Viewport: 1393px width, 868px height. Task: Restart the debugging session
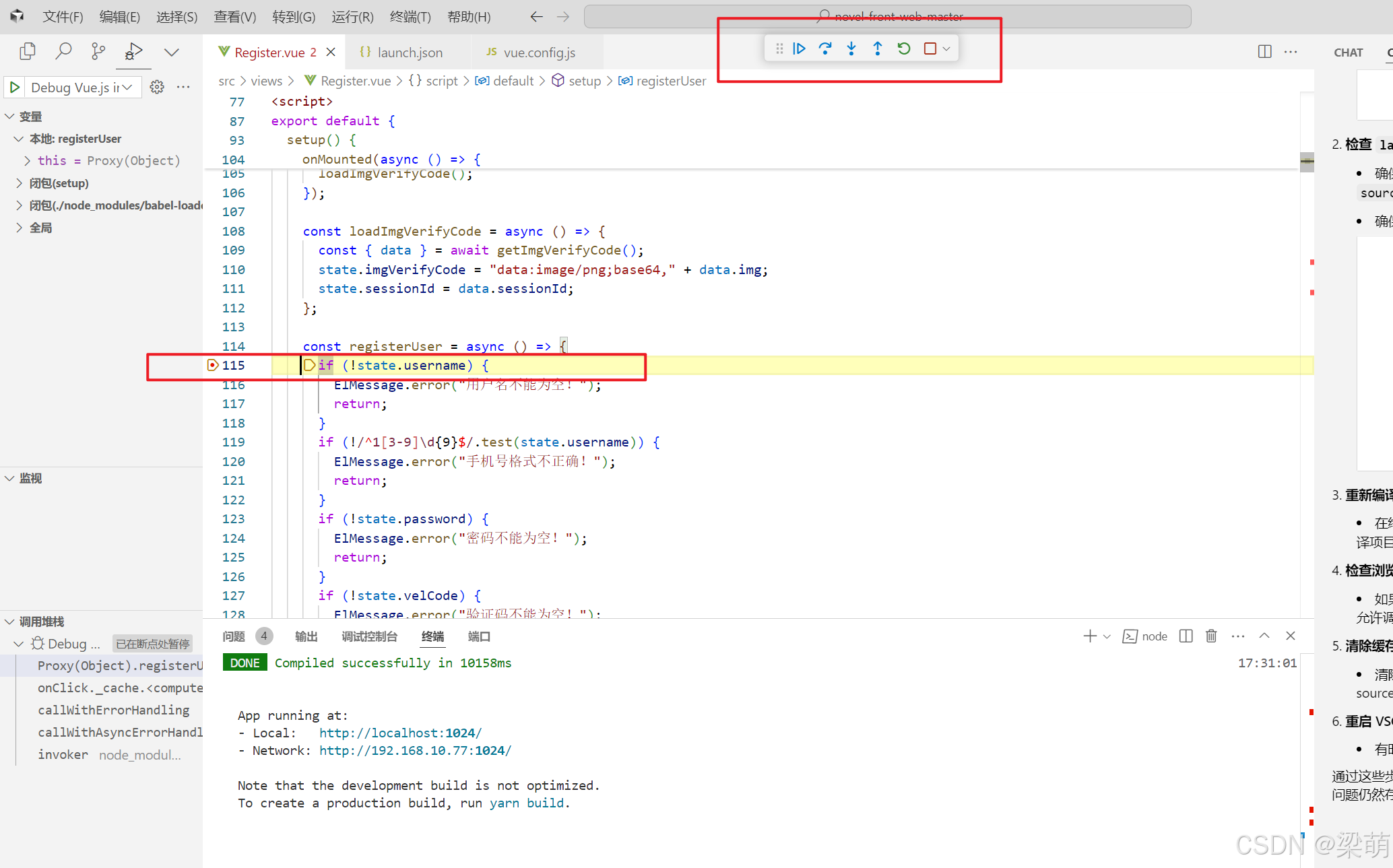(x=904, y=48)
